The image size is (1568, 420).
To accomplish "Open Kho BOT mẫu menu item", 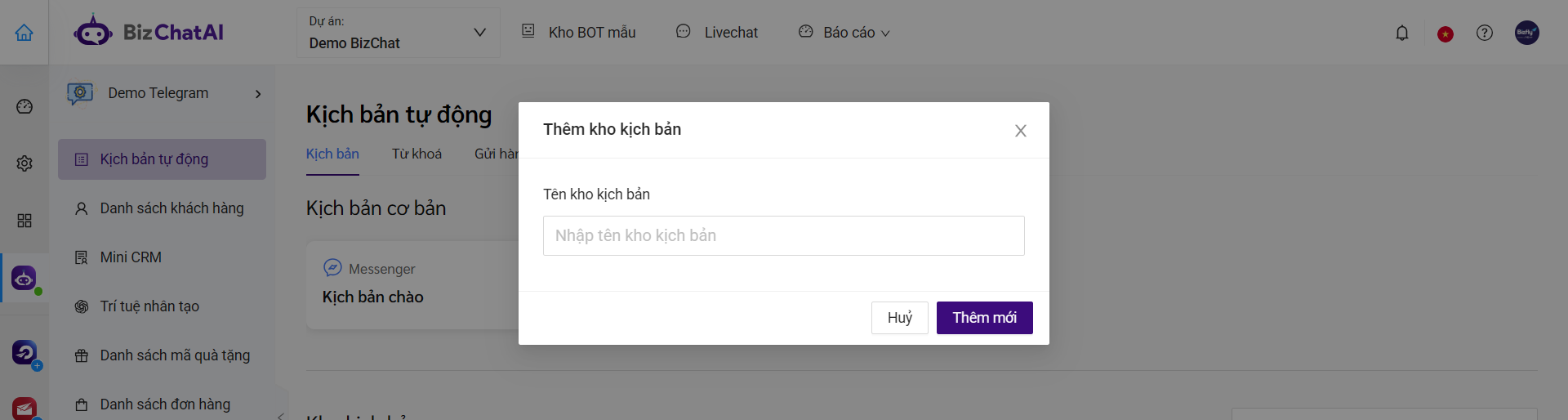I will [579, 32].
